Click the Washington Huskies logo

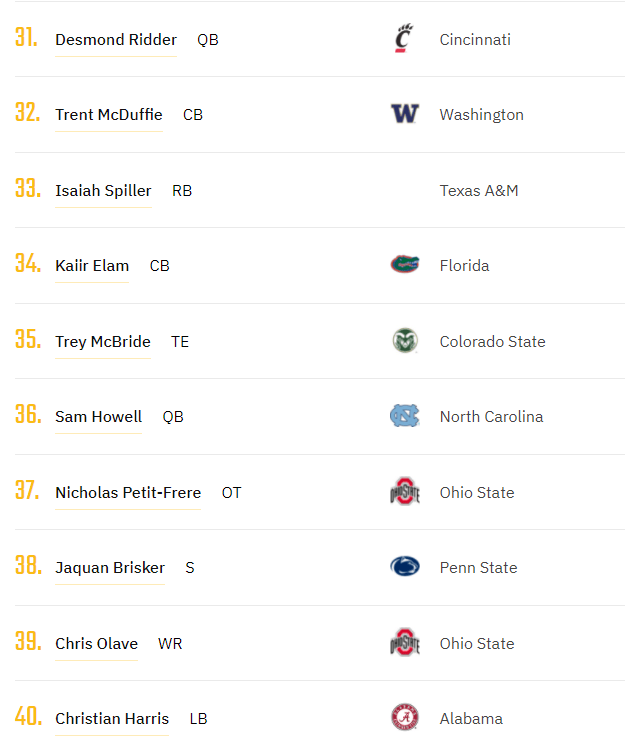tap(404, 114)
